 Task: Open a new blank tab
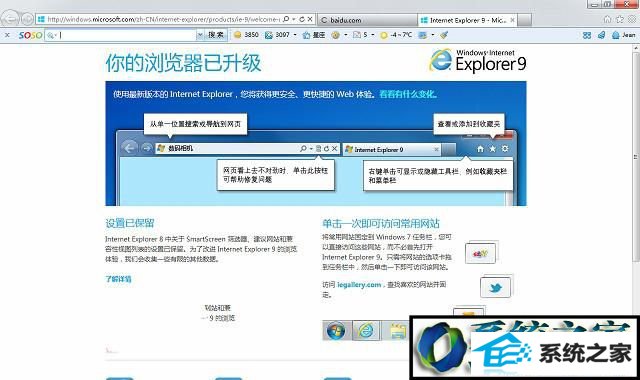(525, 20)
